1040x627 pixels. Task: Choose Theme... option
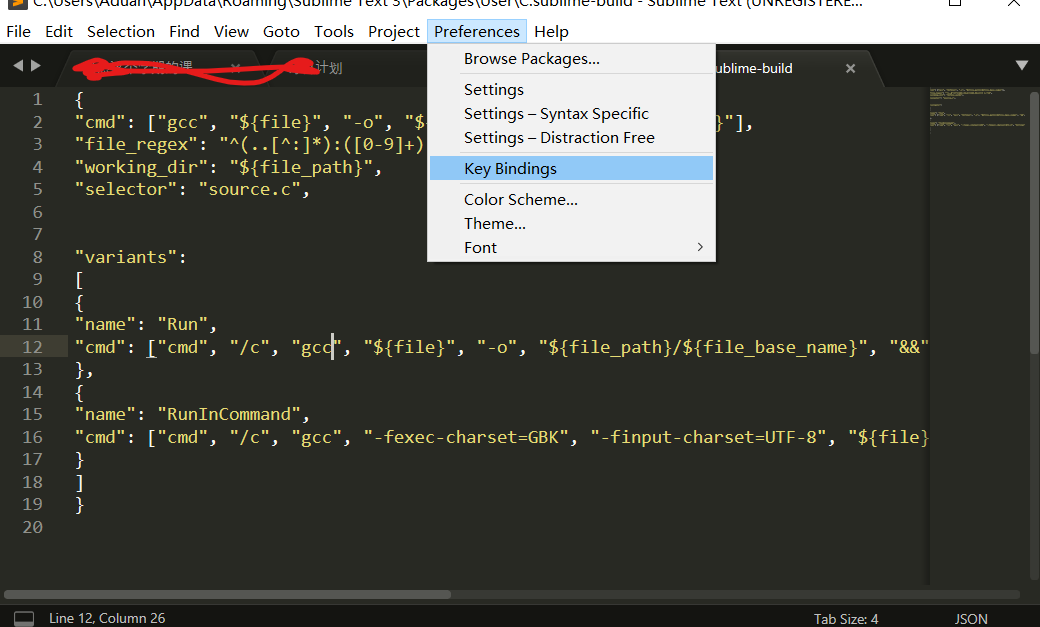point(571,224)
